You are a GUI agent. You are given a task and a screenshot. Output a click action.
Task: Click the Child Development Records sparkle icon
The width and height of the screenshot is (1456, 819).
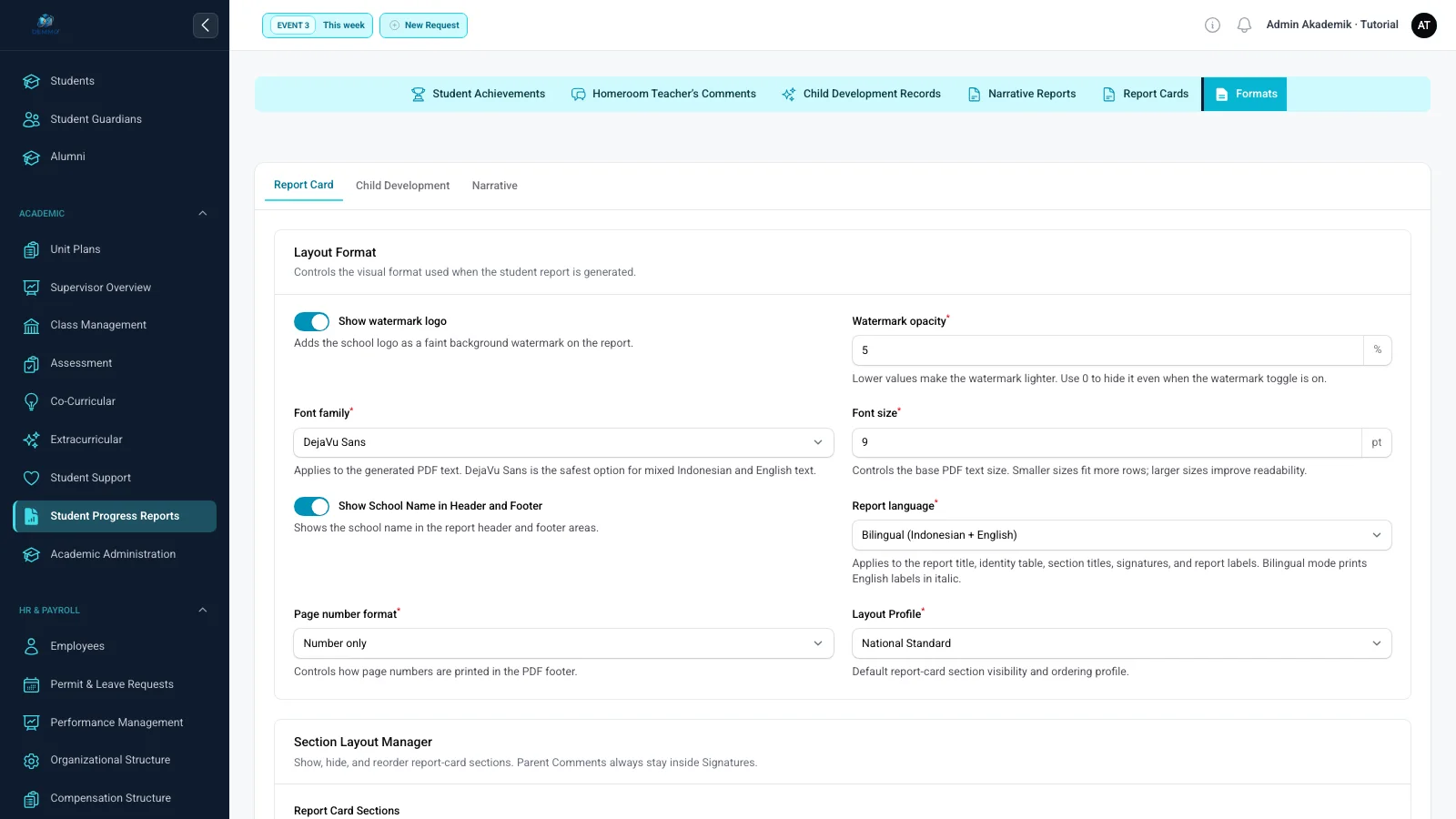(789, 95)
